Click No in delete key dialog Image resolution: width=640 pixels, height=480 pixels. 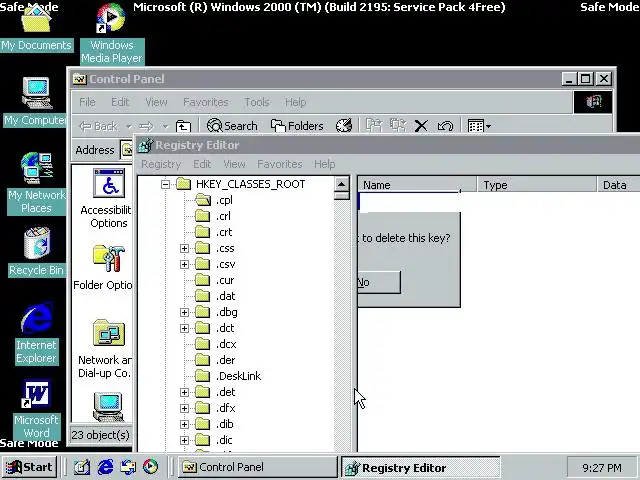[379, 282]
